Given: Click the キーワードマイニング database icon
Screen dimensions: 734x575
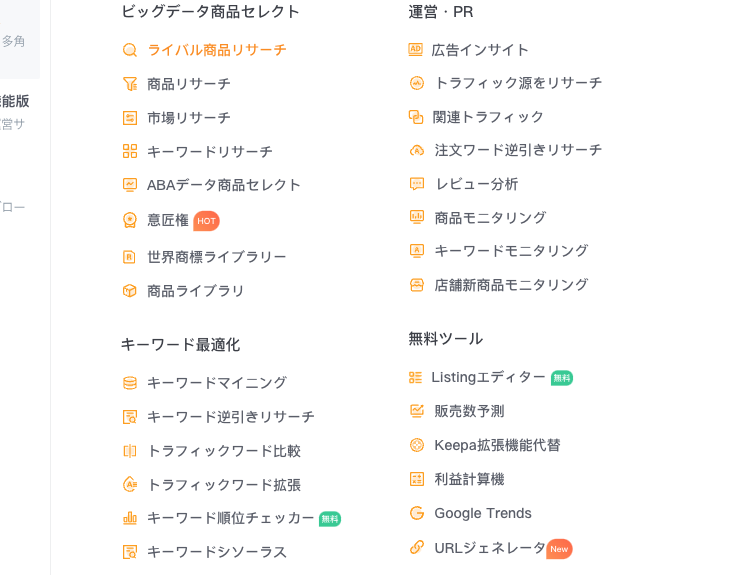Looking at the screenshot, I should (x=130, y=383).
